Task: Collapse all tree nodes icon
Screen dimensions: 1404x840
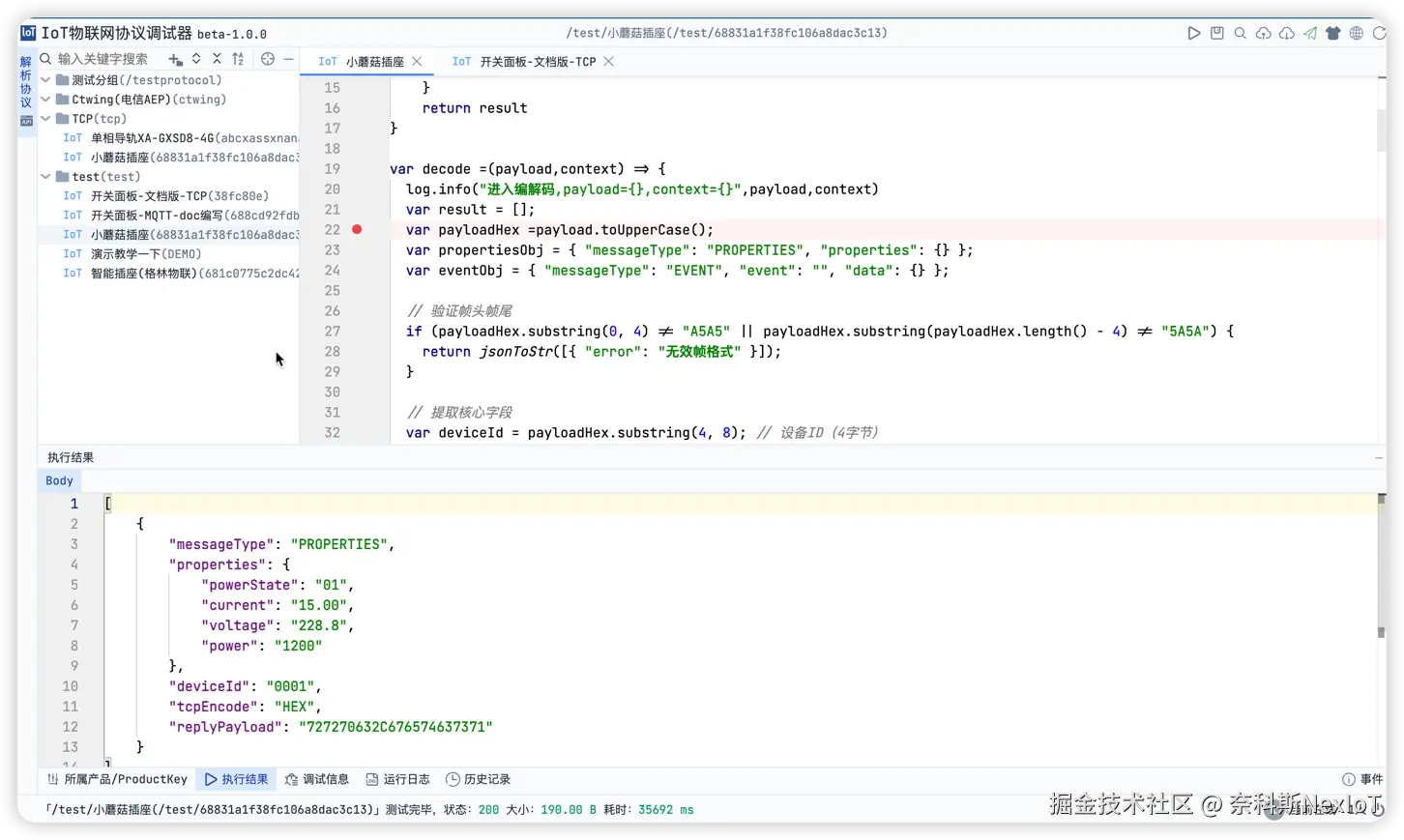Action: 217,59
